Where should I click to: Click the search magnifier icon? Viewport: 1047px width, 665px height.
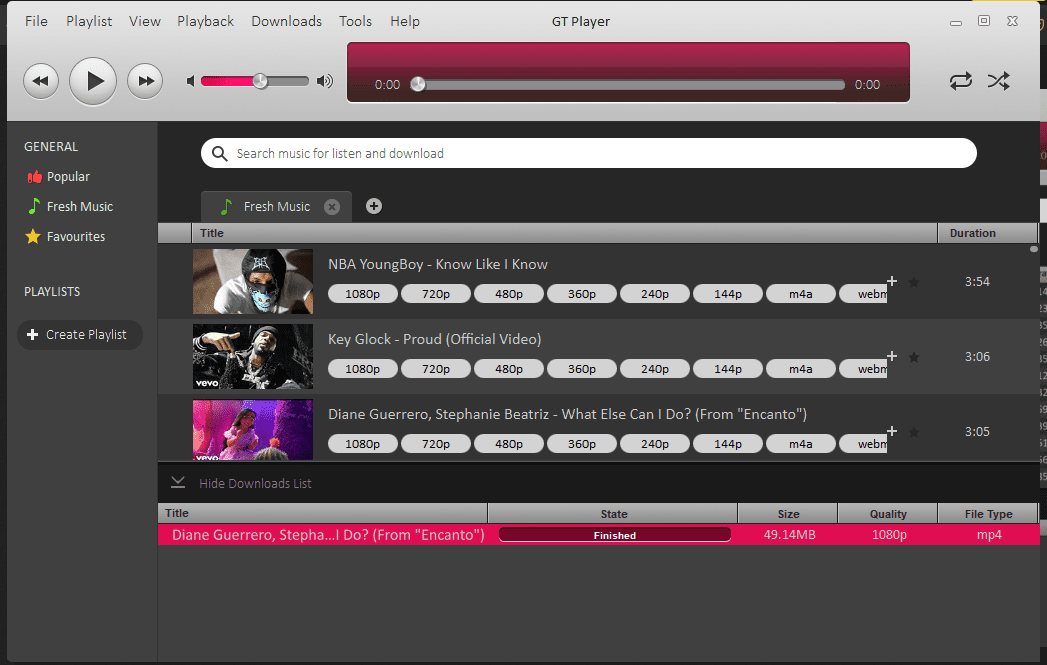point(219,154)
